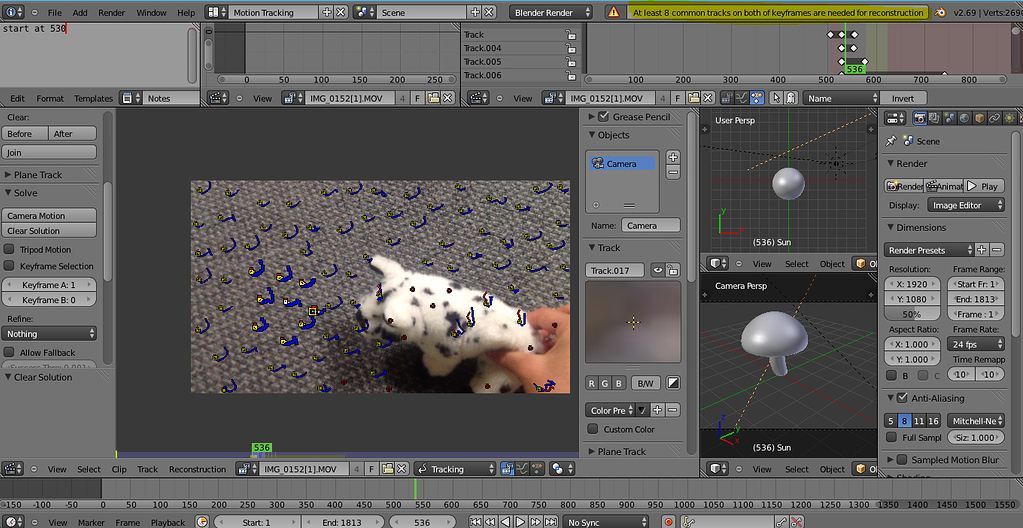Click Clear After button
Screen dimensions: 1023x528
[x=73, y=133]
